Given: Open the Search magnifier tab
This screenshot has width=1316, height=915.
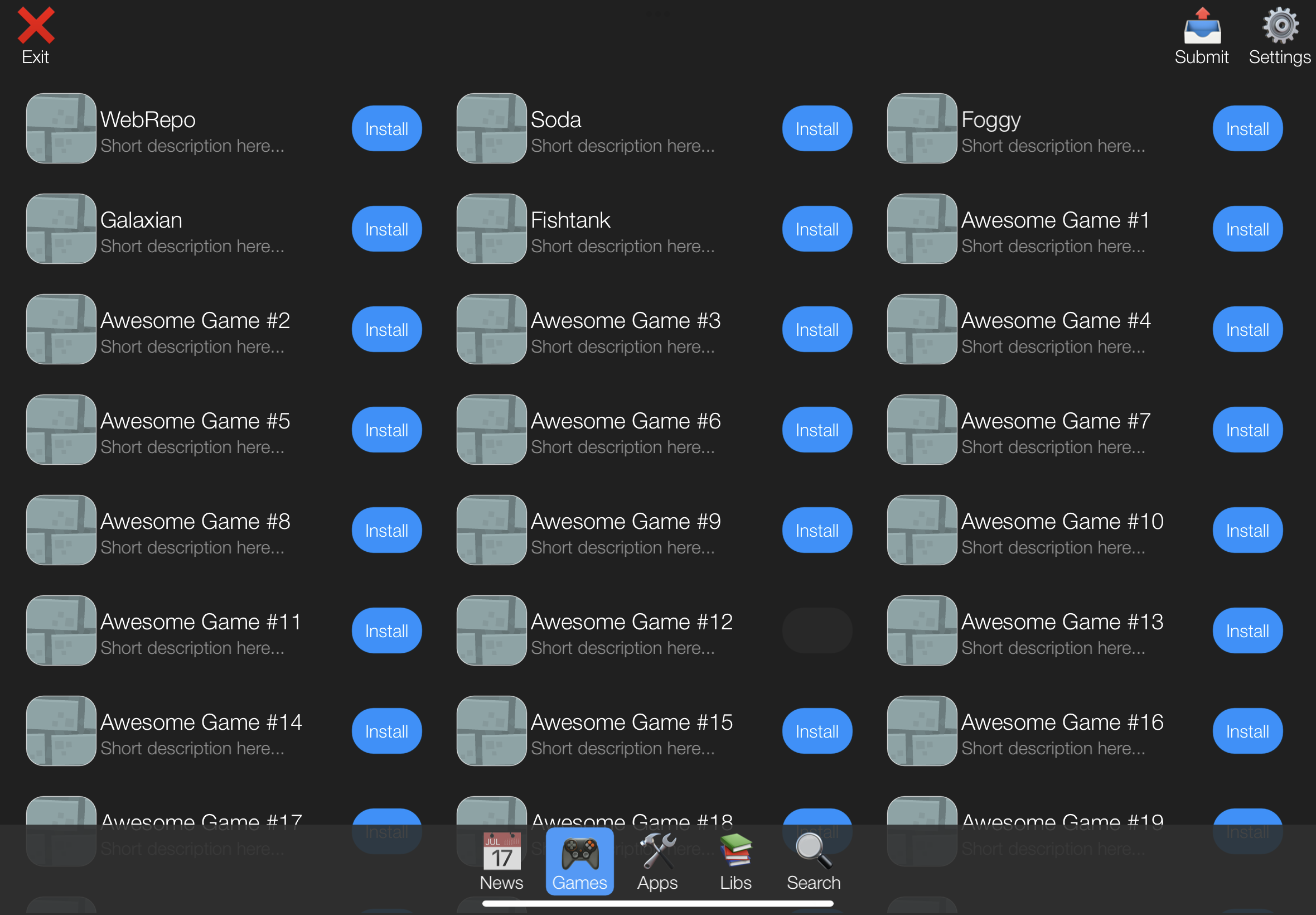Looking at the screenshot, I should (813, 861).
